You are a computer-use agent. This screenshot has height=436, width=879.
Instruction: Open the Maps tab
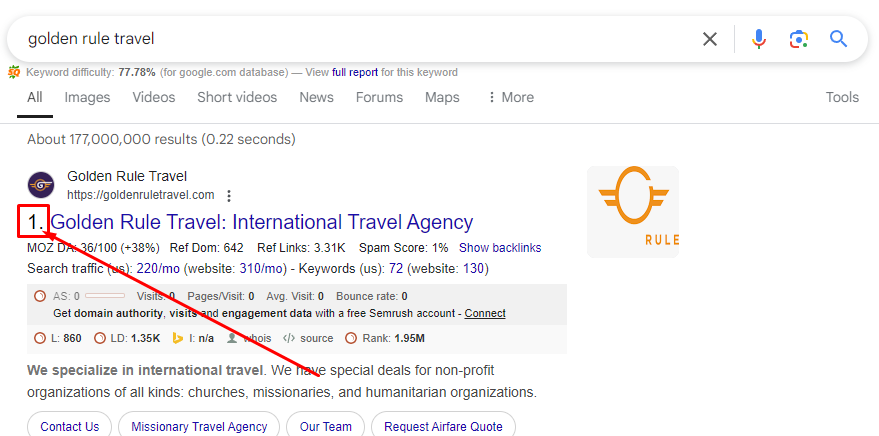(442, 97)
